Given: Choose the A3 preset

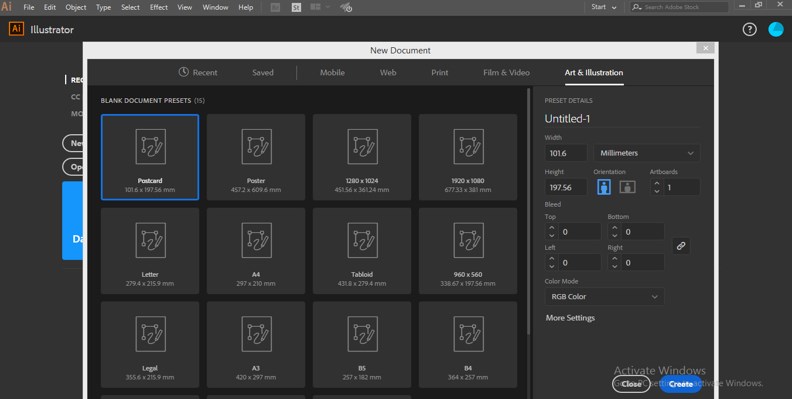Looking at the screenshot, I should 256,345.
